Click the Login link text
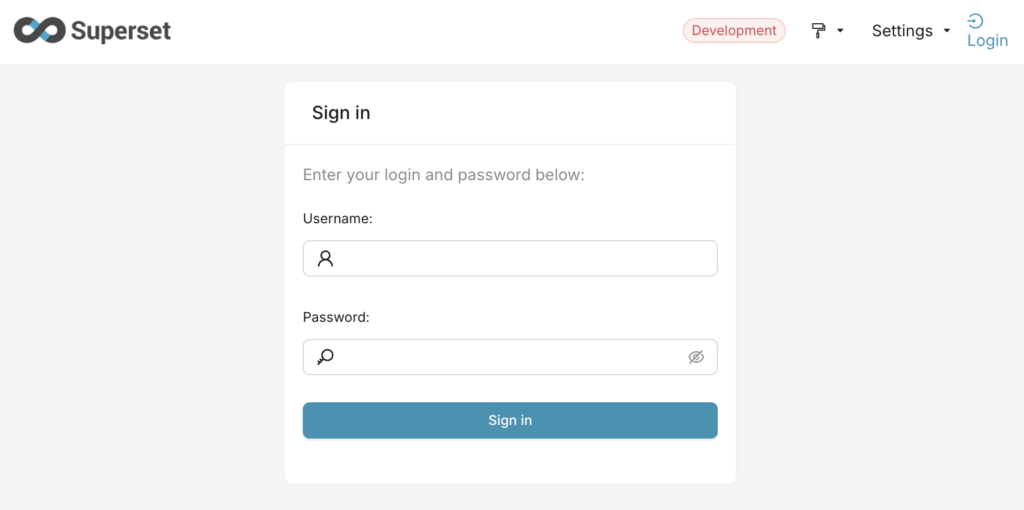Viewport: 1024px width, 510px height. click(987, 41)
